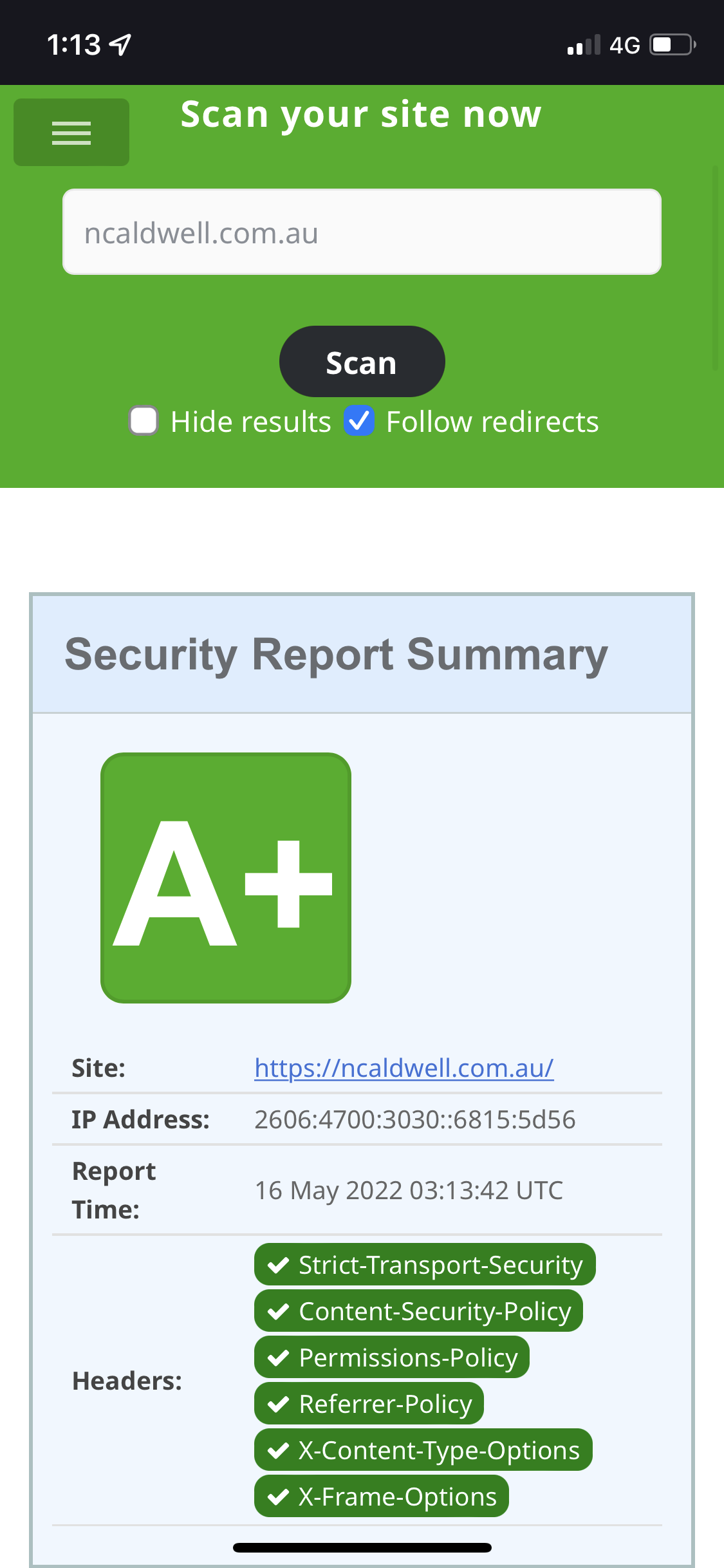Tap the battery indicator icon
The height and width of the screenshot is (1568, 724).
(x=673, y=45)
